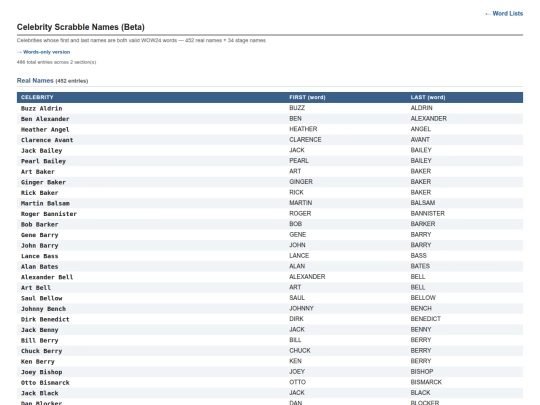
Task: Click the Art Bell name
Action: point(36,288)
